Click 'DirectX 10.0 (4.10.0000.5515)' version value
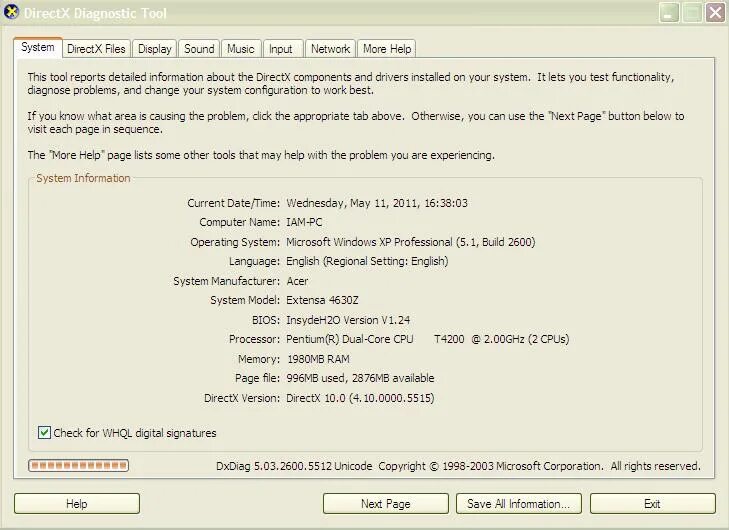Screen dimensions: 729x530 (x=360, y=398)
